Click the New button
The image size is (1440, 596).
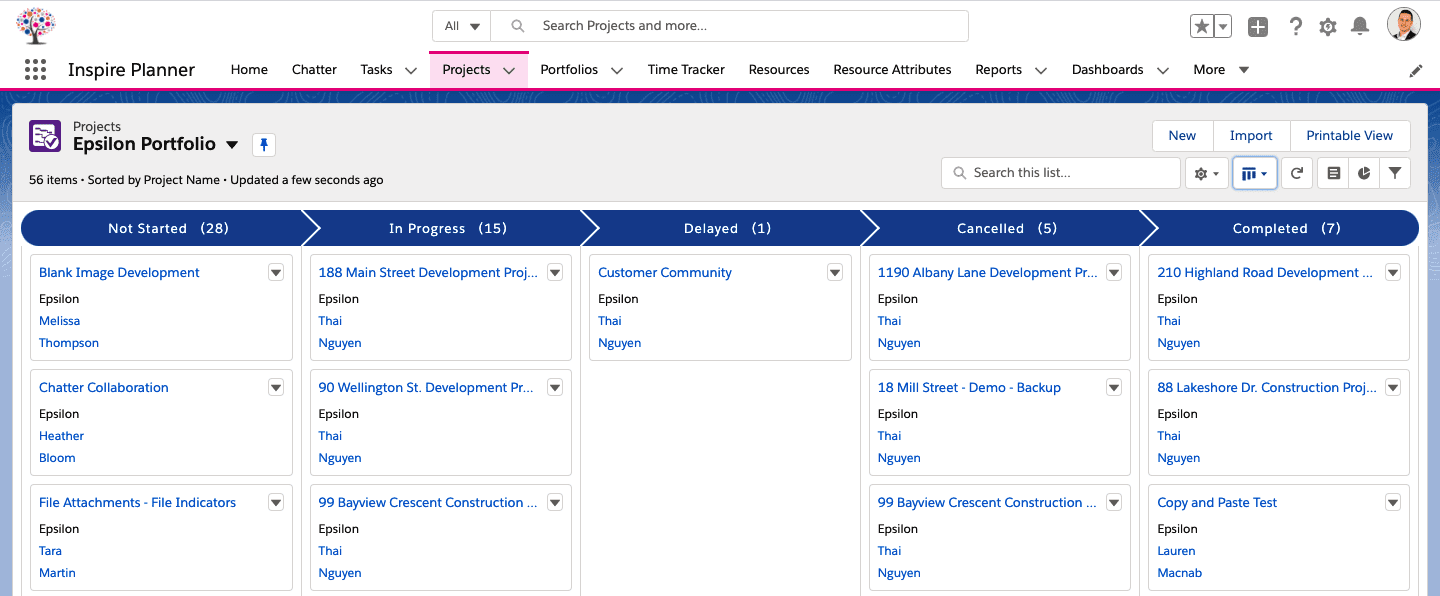pos(1182,135)
